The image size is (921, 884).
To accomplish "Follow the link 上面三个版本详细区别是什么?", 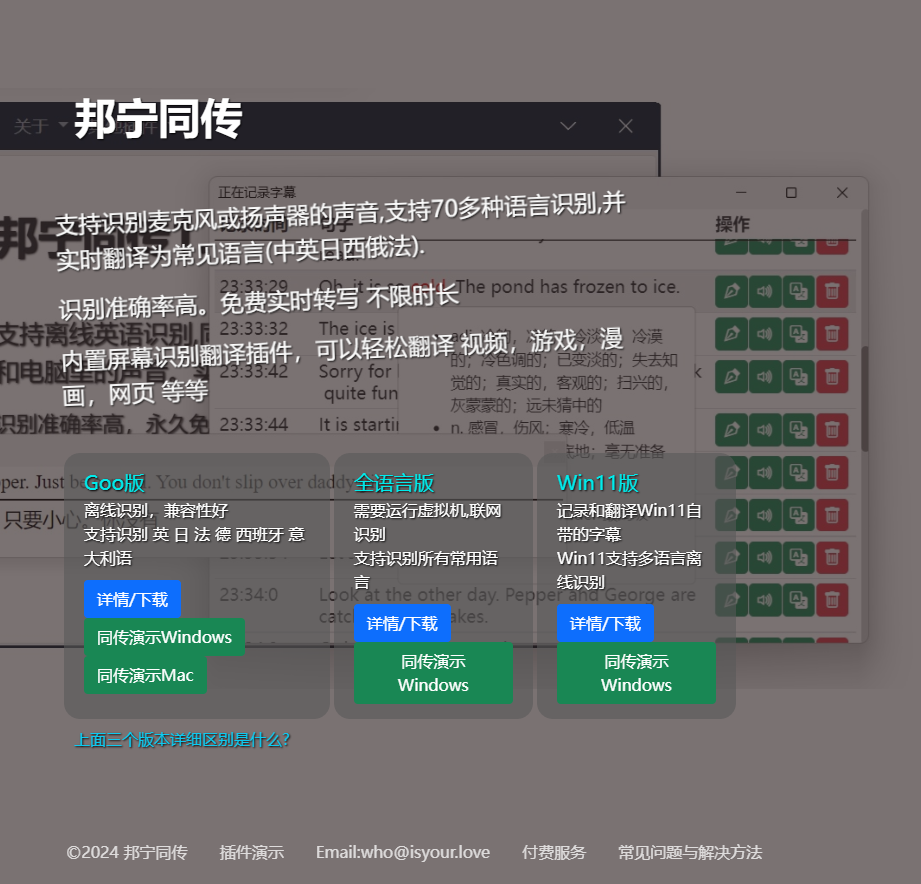I will click(183, 740).
